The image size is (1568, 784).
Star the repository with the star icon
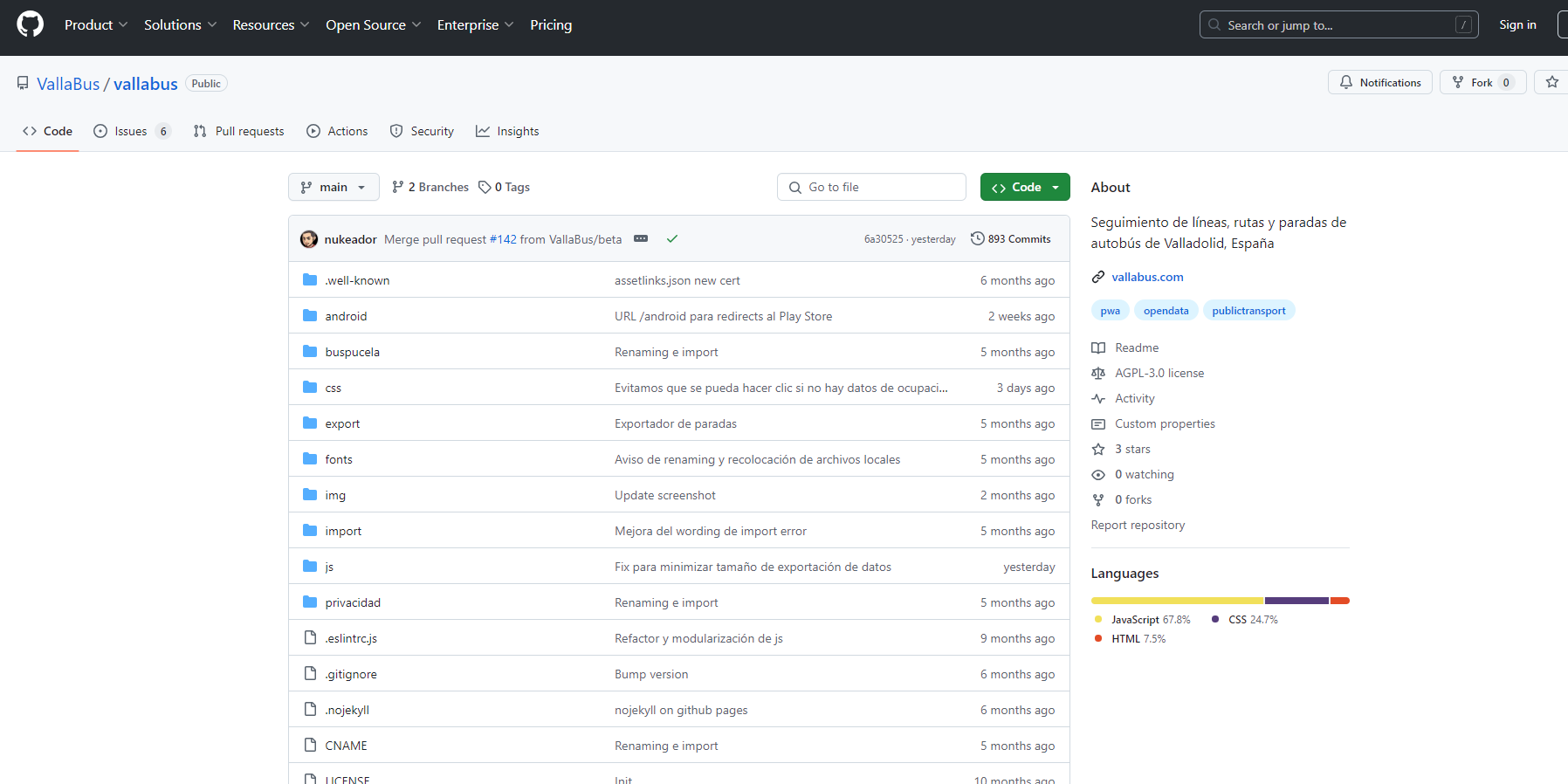tap(1551, 82)
